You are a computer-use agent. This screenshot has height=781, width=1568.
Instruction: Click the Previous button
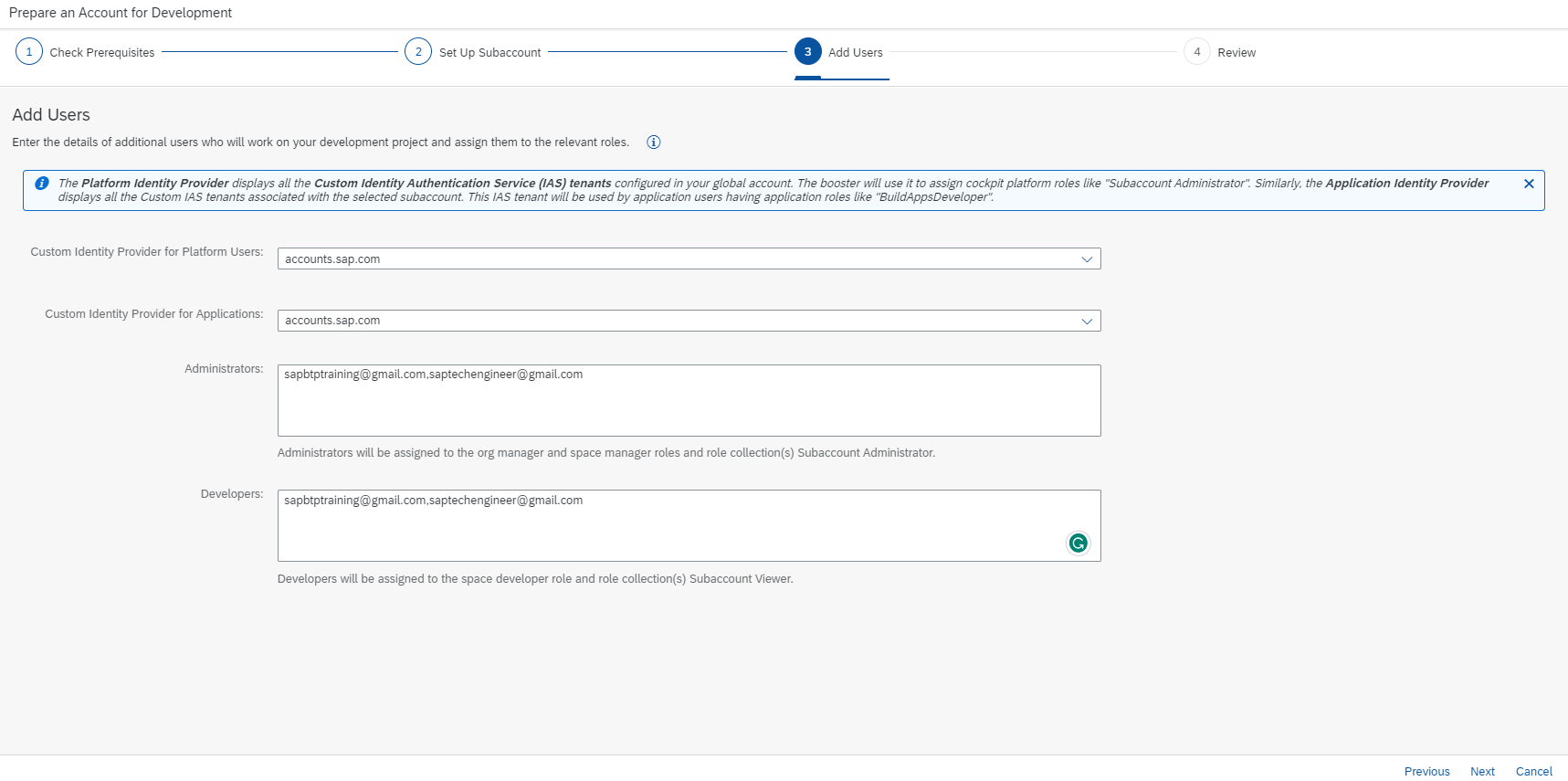coord(1426,772)
